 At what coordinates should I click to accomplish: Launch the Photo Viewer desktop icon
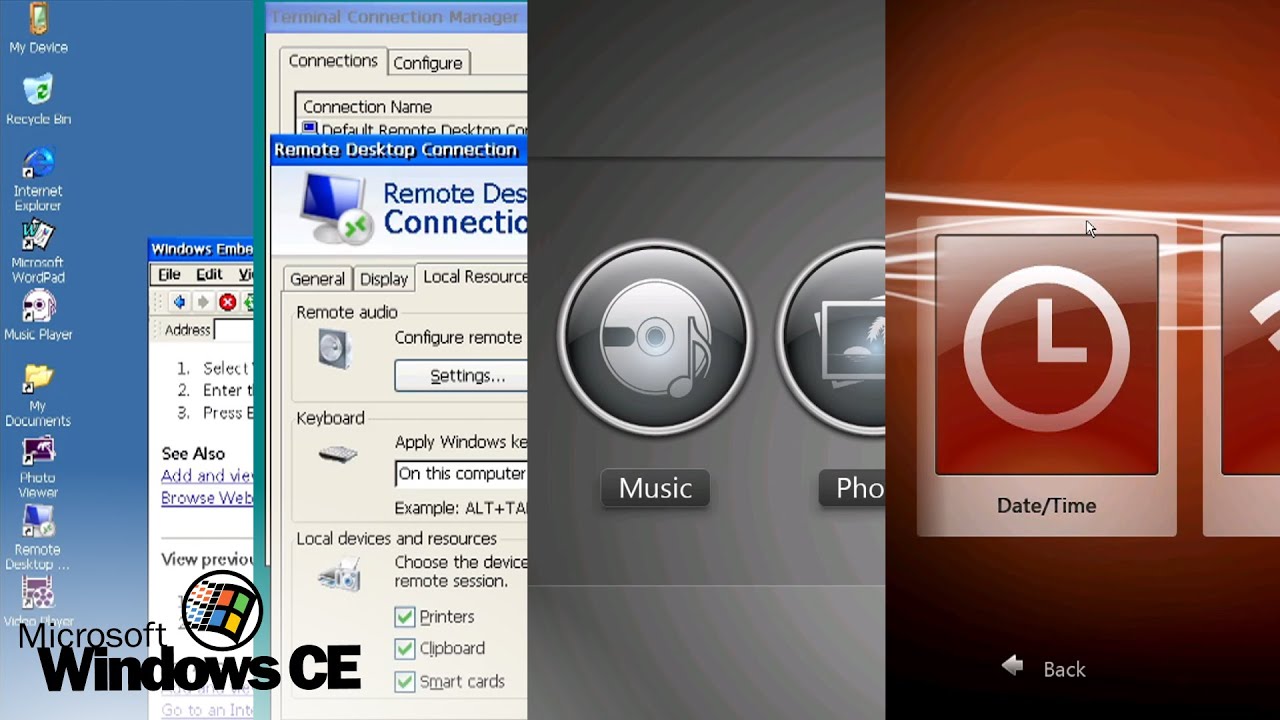[x=38, y=468]
